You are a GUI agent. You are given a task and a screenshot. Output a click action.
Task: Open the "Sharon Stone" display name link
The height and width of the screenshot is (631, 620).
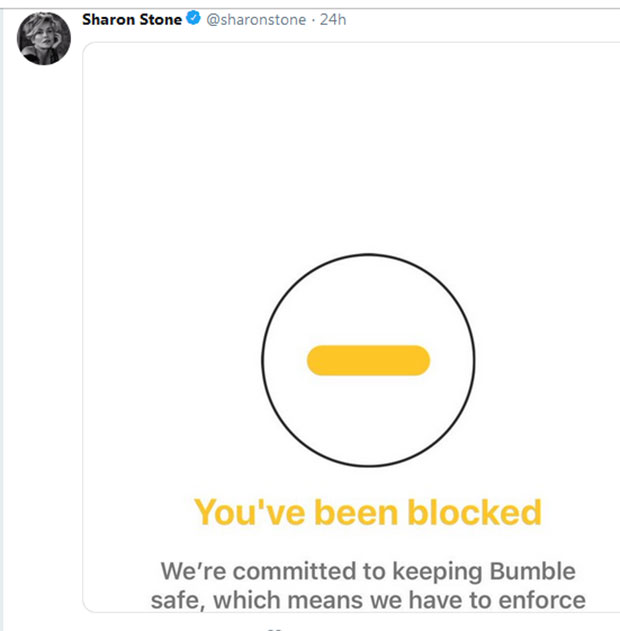(x=133, y=19)
